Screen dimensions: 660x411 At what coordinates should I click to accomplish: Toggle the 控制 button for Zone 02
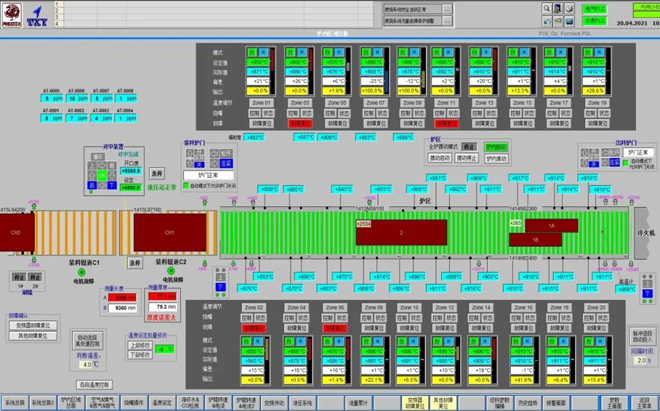click(246, 319)
